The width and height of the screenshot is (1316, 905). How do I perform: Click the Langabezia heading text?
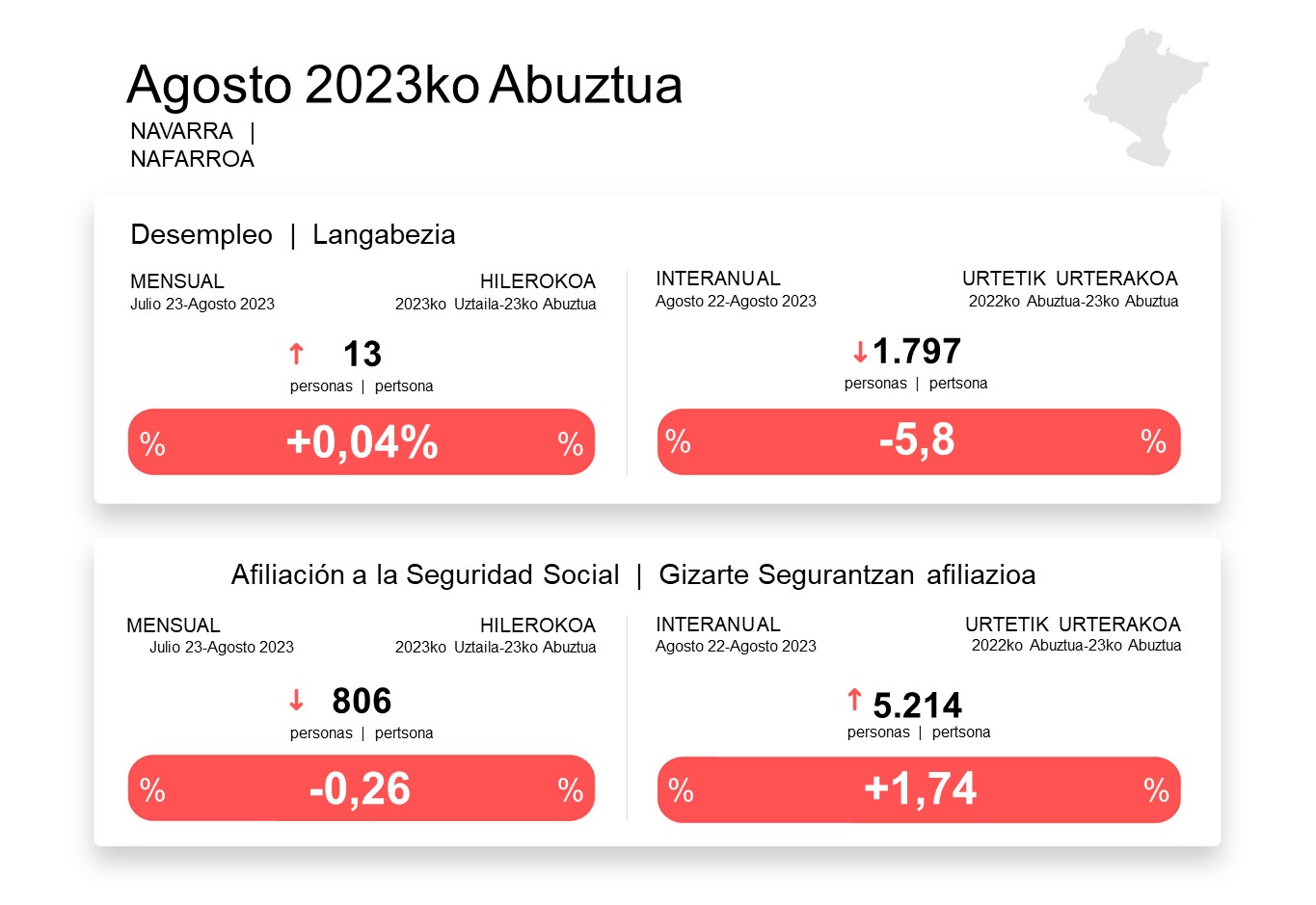tap(384, 235)
